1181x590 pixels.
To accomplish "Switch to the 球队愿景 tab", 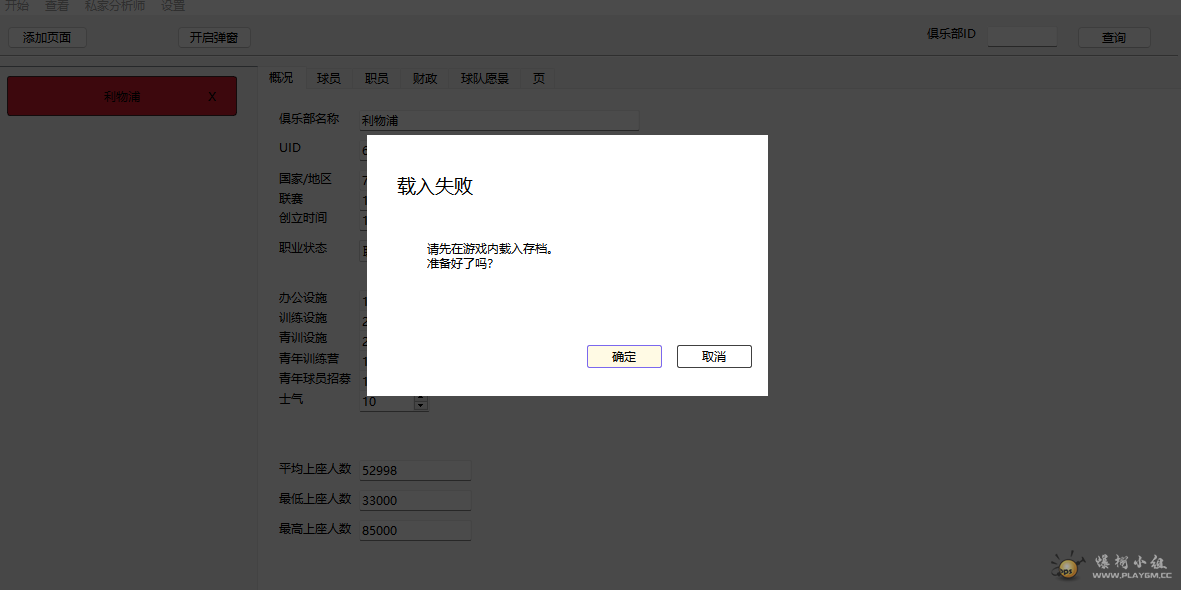I will 485,78.
